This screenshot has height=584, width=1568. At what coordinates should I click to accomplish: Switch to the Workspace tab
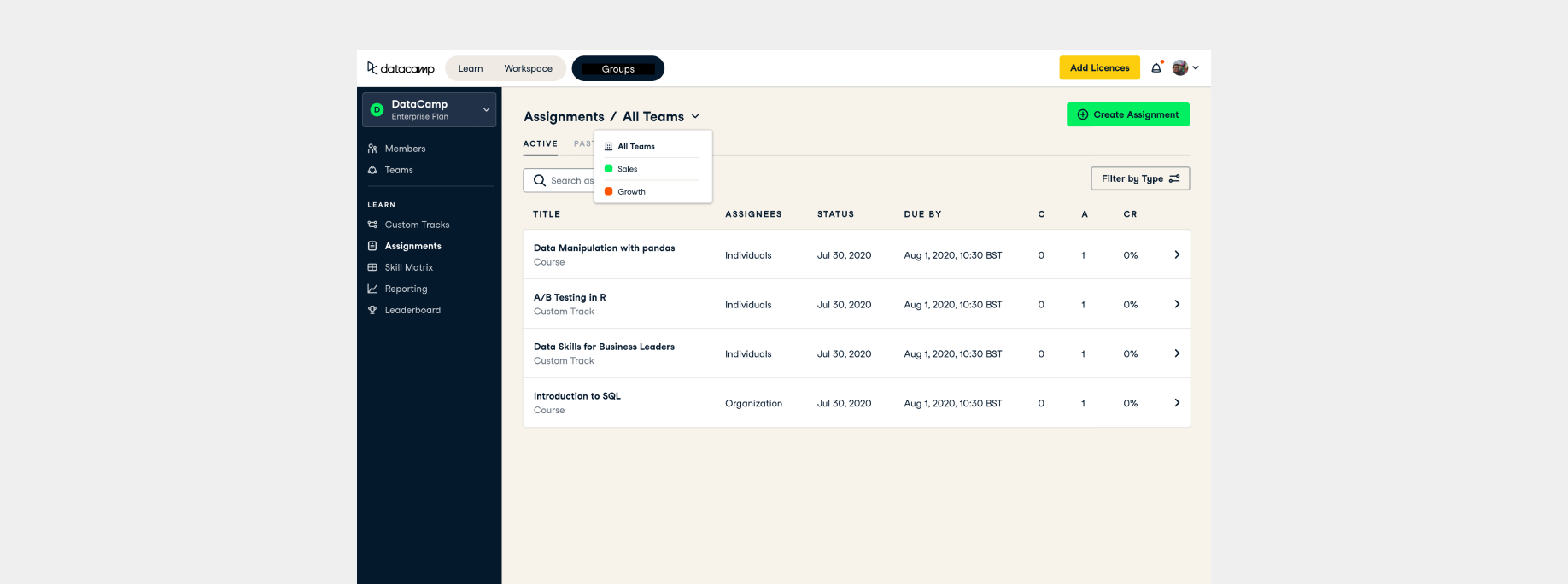point(528,68)
